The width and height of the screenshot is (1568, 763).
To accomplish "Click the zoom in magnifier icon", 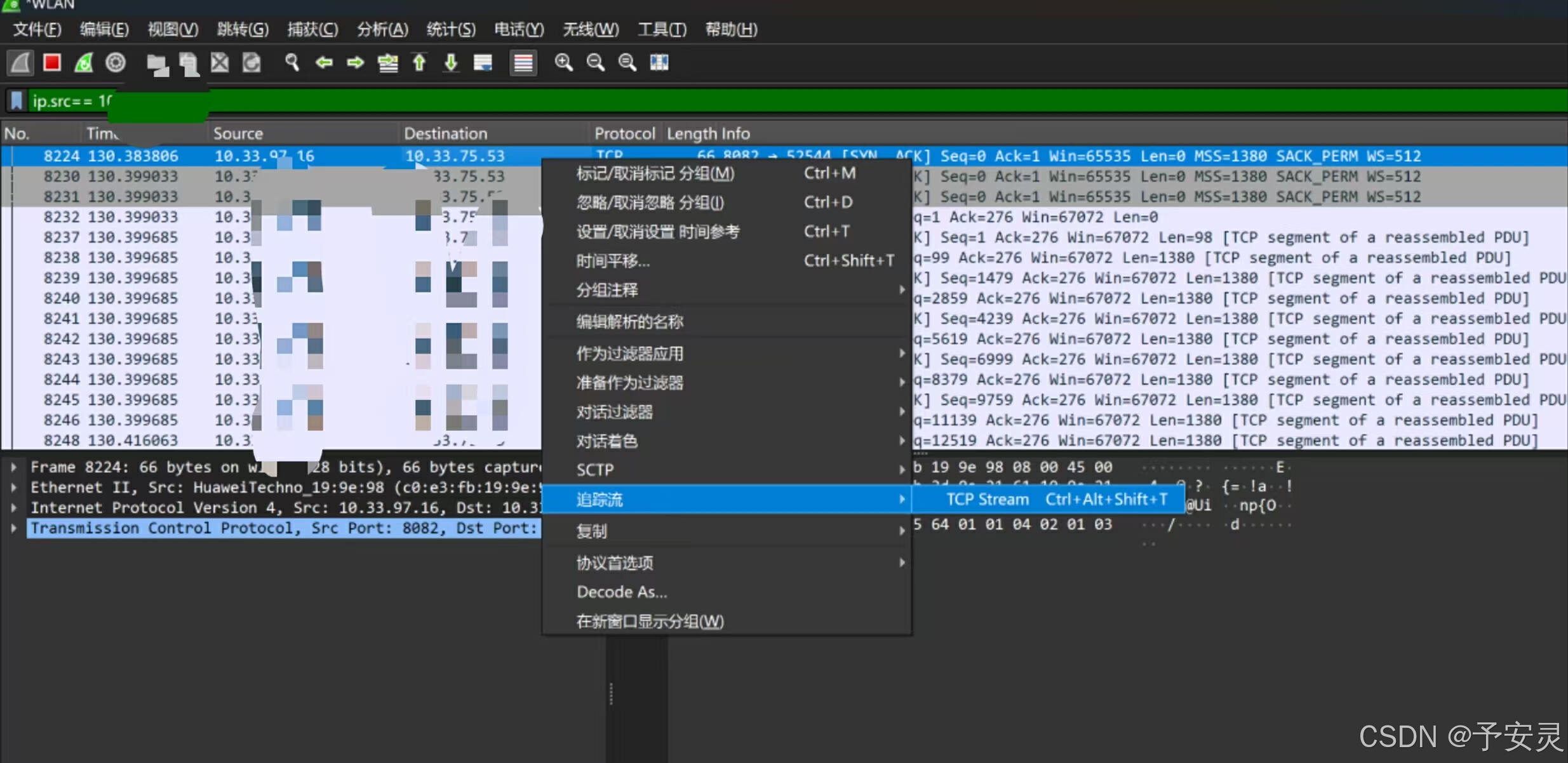I will [563, 63].
